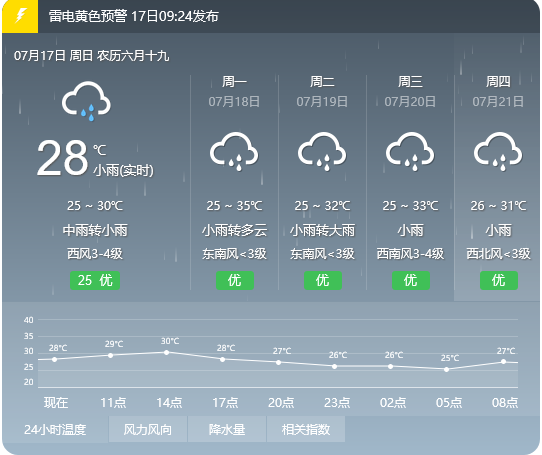Screen dimensions: 542x455
Task: Click Thursday 07月21日 rain cloud icon
Action: [x=498, y=151]
